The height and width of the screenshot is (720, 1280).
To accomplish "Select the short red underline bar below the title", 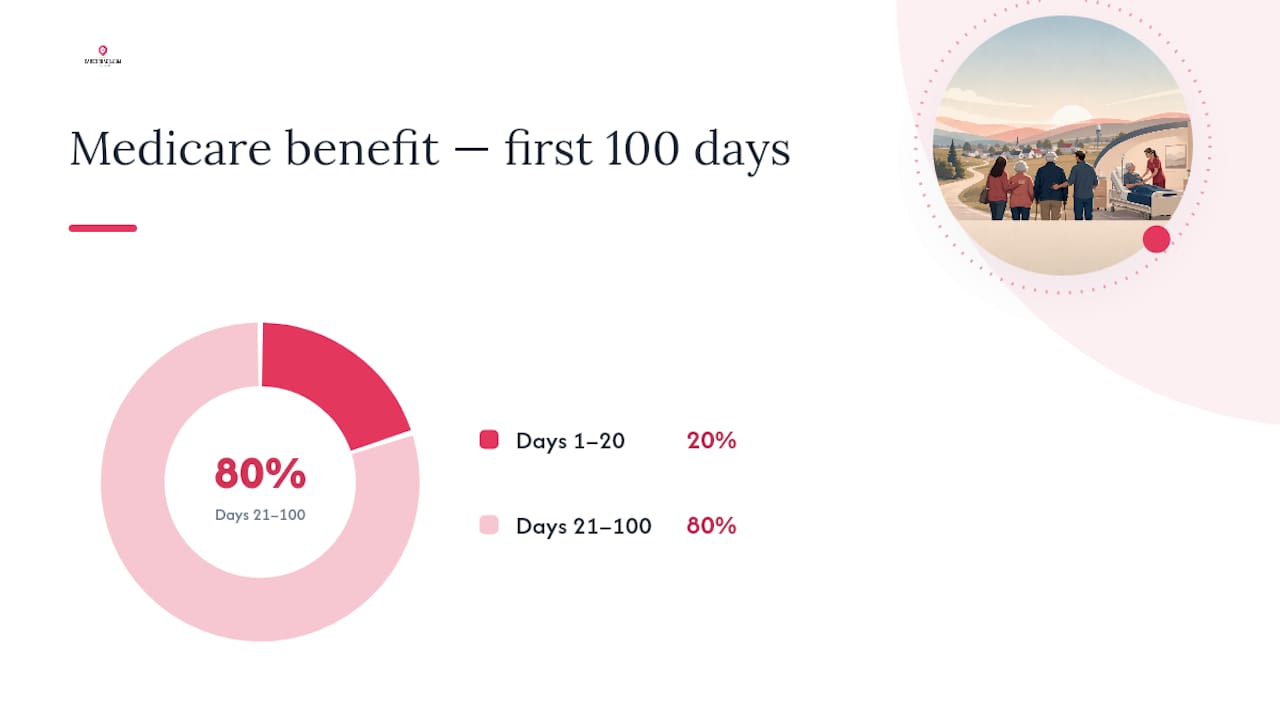I will (103, 228).
